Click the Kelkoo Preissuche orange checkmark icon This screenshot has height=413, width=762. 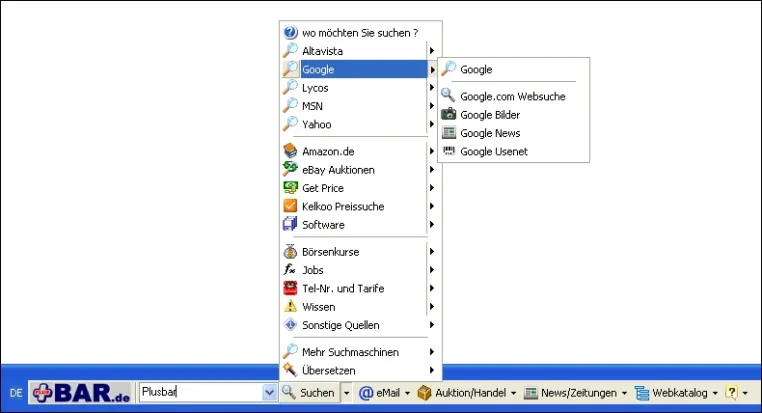pos(290,206)
